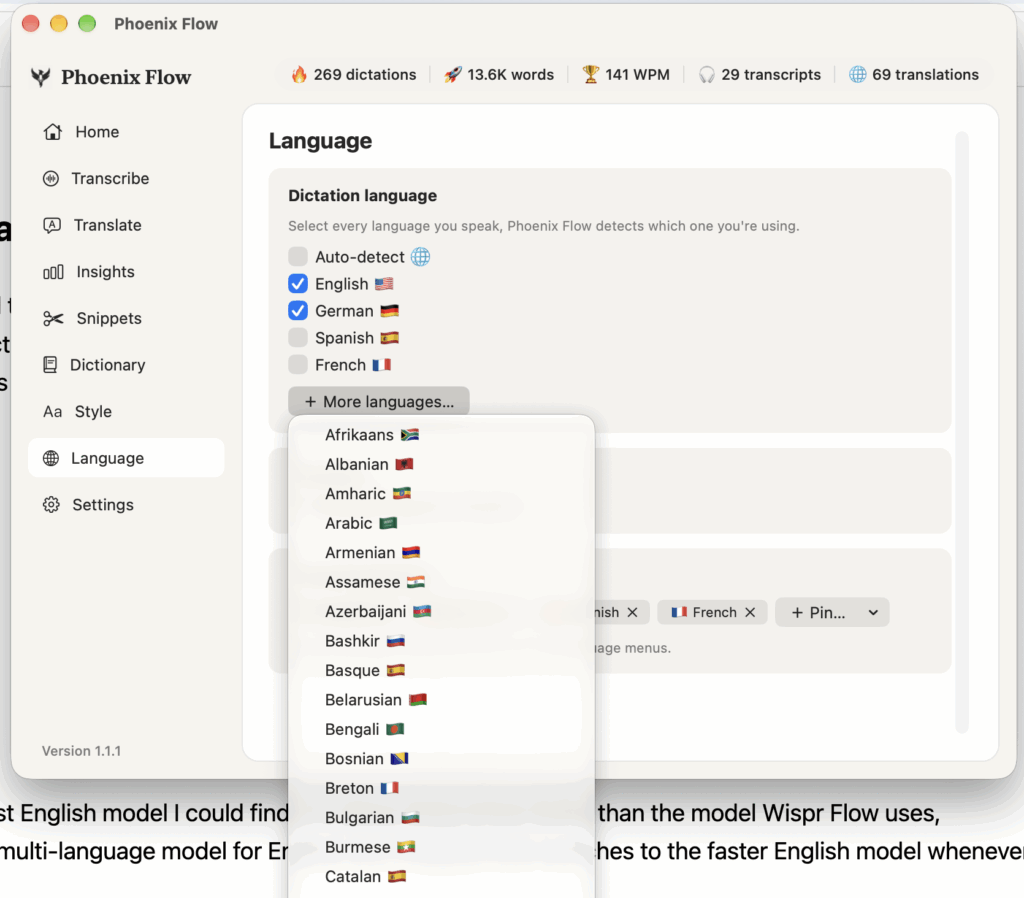Click the globe icon next to Auto-detect

(421, 257)
